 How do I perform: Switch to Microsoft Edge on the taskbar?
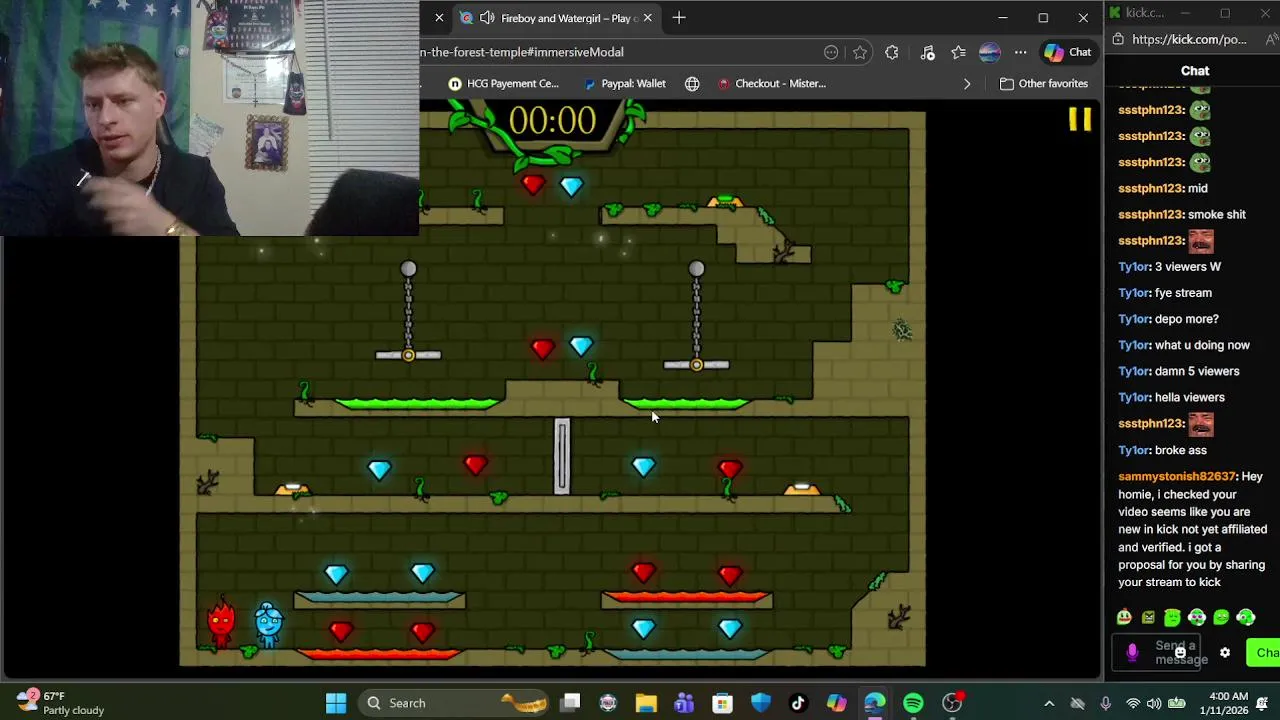[x=875, y=703]
